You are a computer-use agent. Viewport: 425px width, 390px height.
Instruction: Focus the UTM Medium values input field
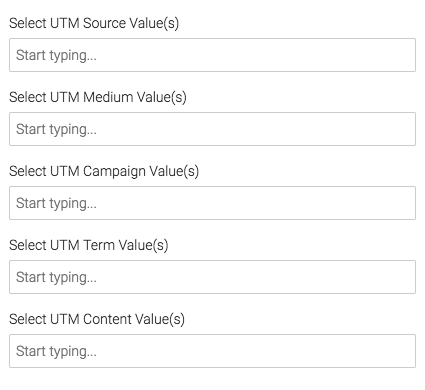click(x=212, y=129)
